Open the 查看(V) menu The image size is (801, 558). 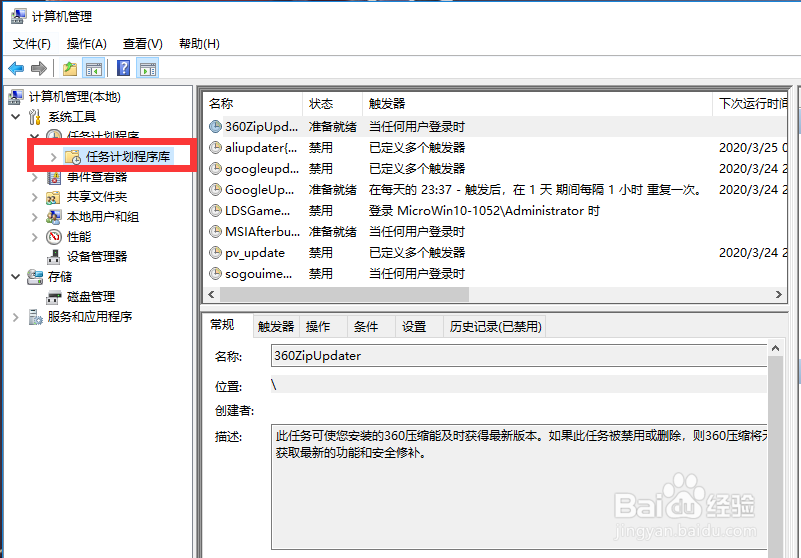click(143, 44)
